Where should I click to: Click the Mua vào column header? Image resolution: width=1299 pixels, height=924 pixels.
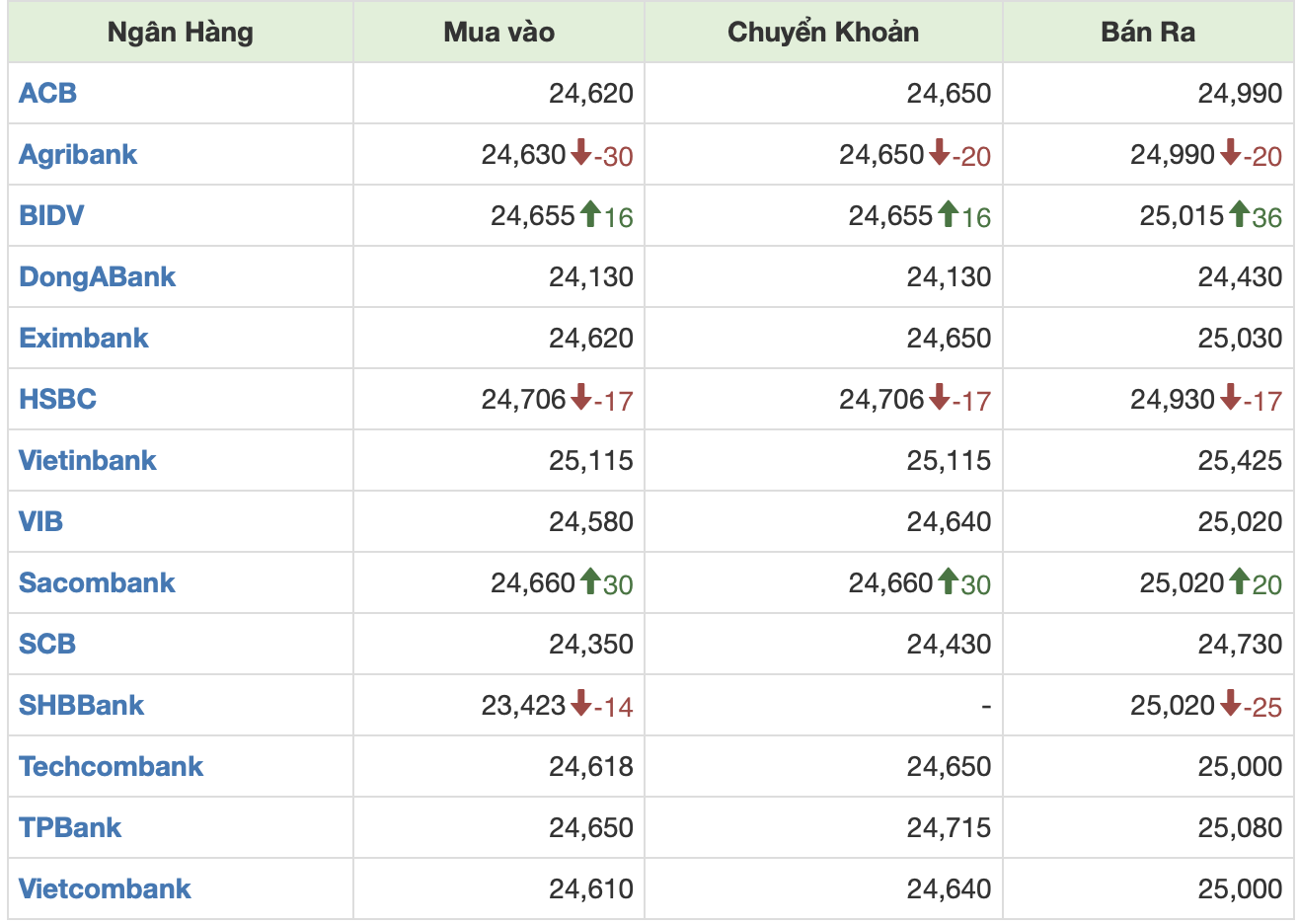coord(498,32)
